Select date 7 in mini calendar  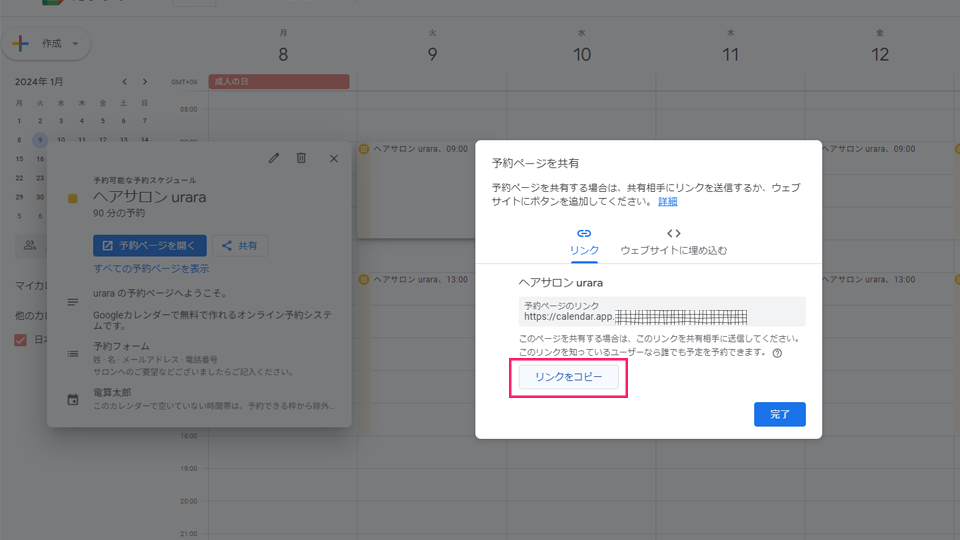[x=144, y=121]
